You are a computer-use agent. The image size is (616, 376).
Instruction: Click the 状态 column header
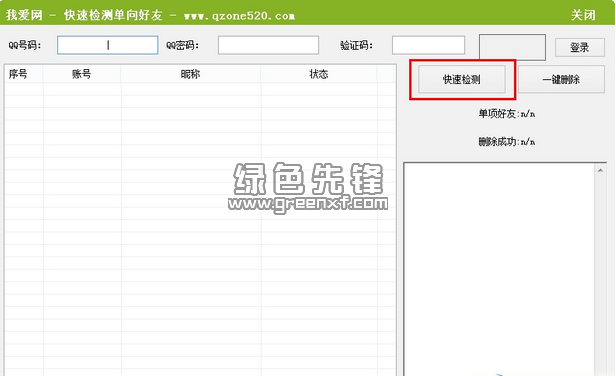[319, 74]
